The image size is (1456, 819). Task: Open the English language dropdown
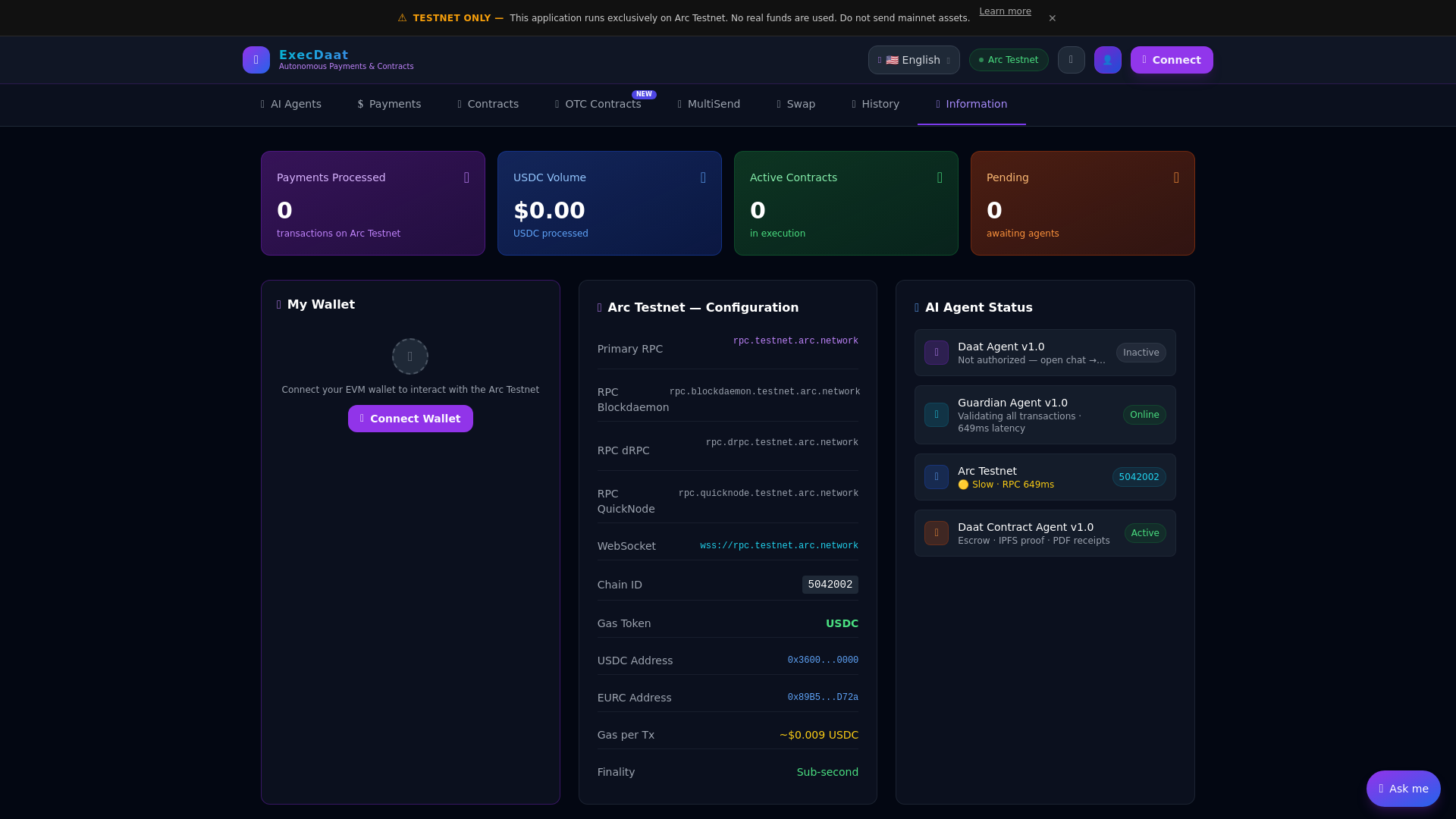914,60
